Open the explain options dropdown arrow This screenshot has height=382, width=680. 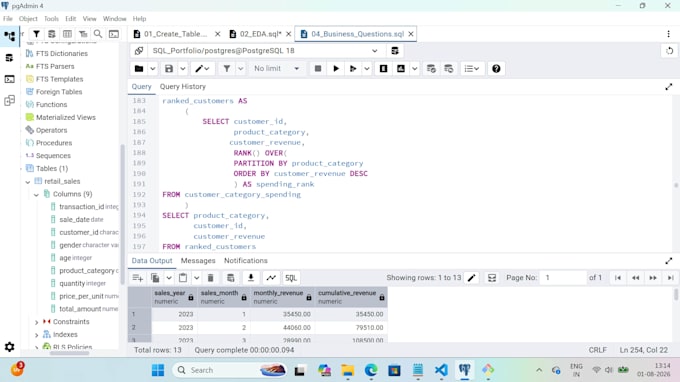click(415, 69)
